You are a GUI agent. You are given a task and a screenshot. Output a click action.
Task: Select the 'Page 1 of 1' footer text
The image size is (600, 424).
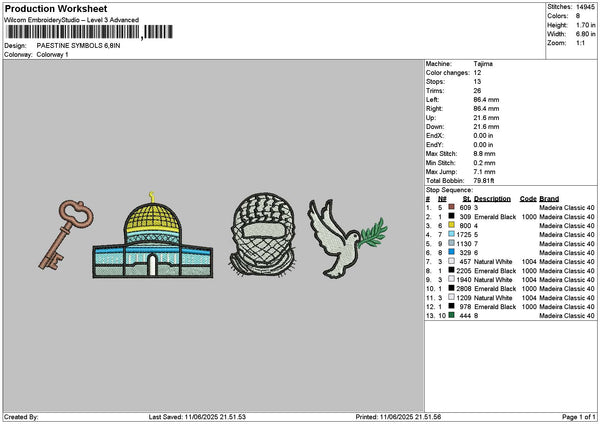tap(579, 417)
